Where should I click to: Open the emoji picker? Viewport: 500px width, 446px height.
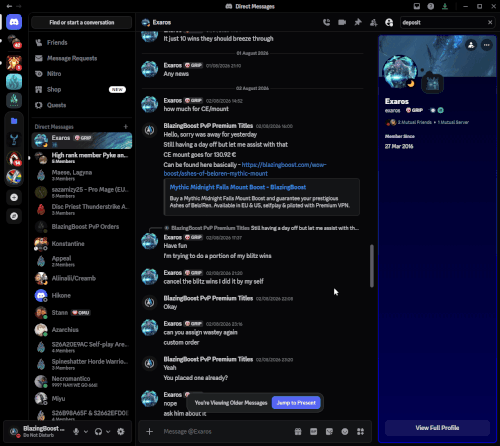click(x=345, y=432)
